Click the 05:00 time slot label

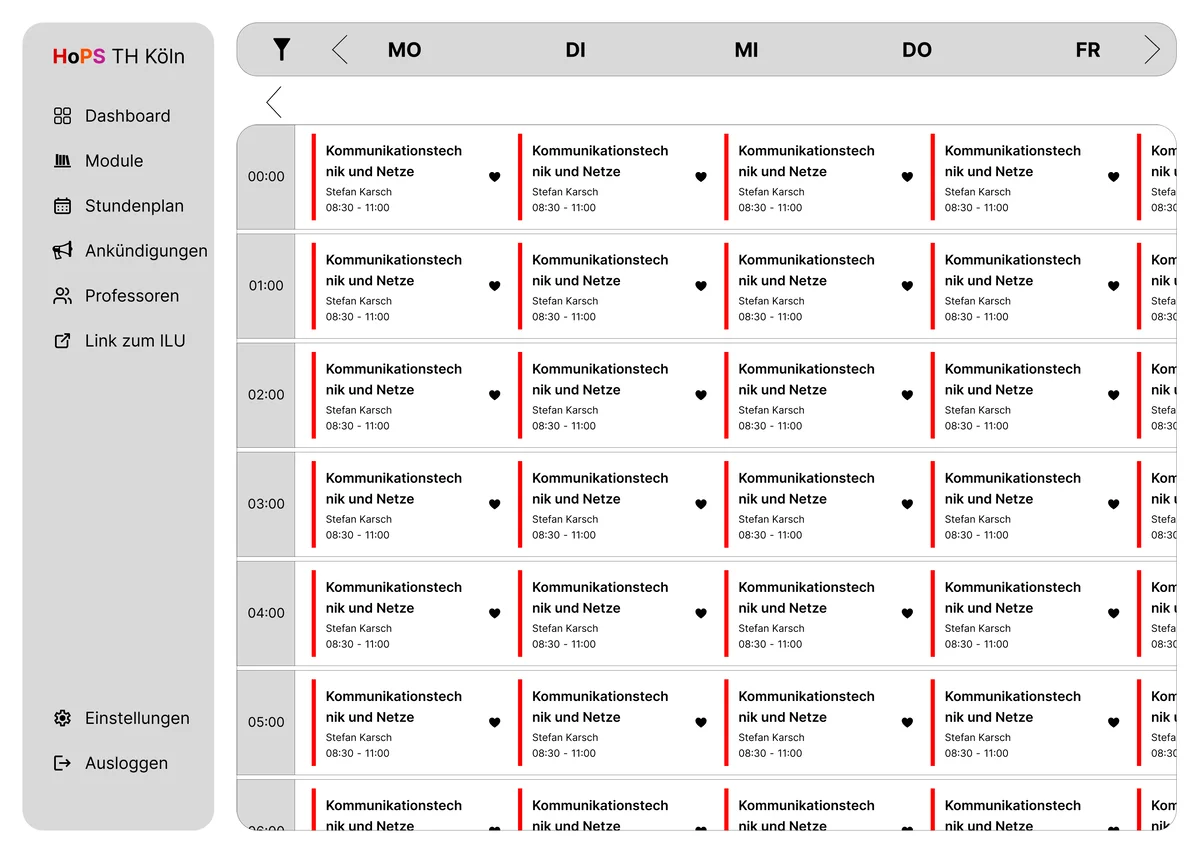tap(266, 722)
